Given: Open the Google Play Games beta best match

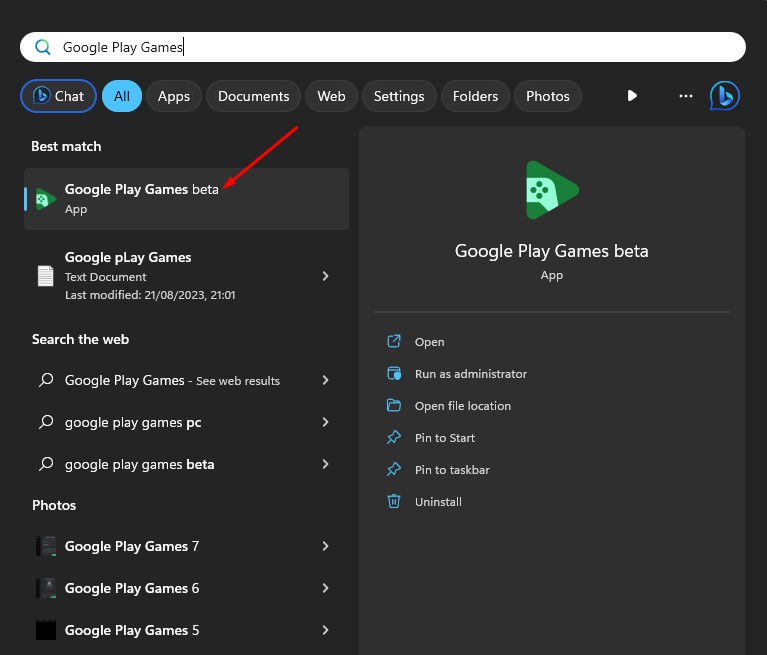Looking at the screenshot, I should tap(186, 199).
